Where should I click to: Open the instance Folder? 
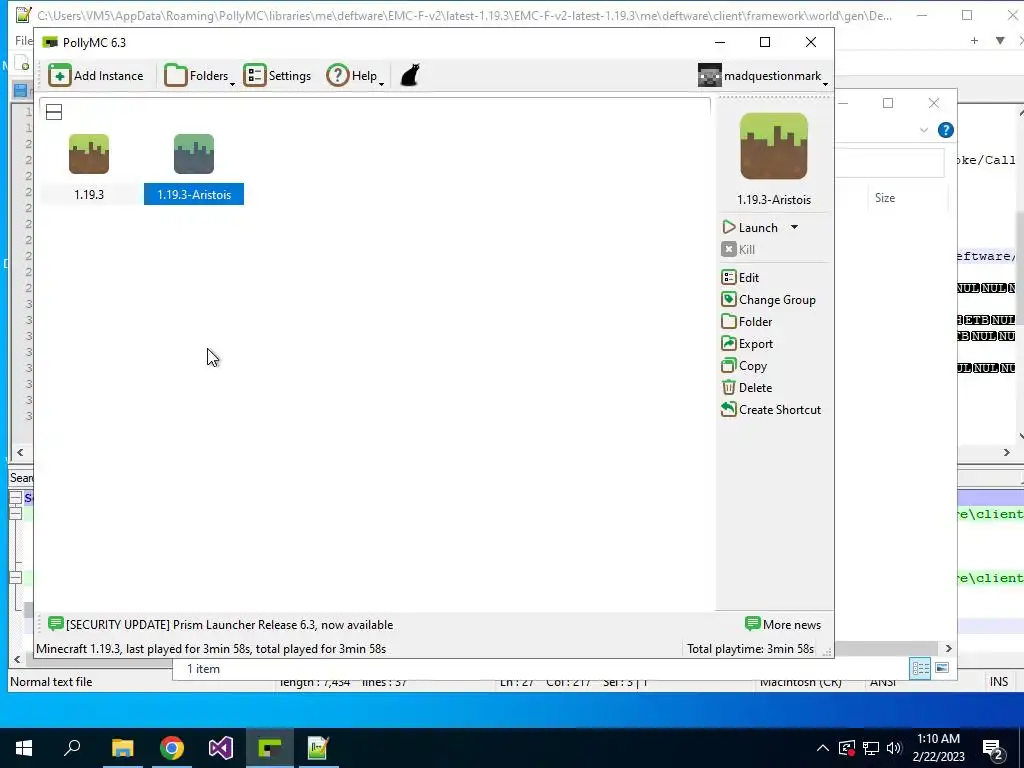747,322
